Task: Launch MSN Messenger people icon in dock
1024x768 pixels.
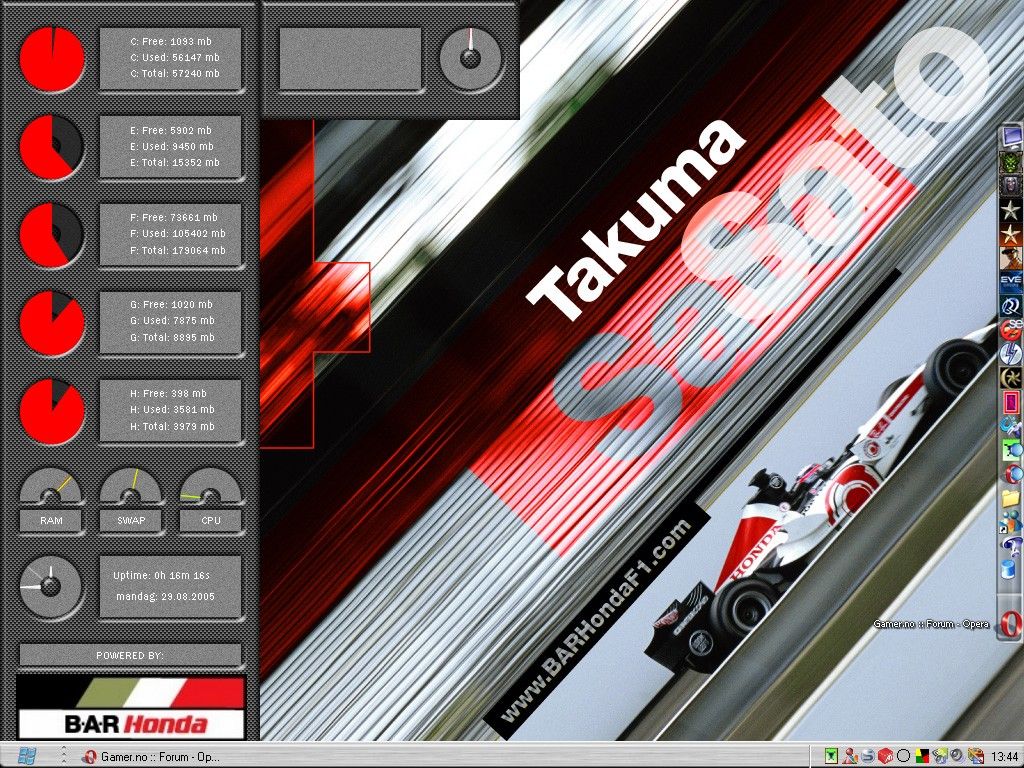Action: tap(1010, 522)
